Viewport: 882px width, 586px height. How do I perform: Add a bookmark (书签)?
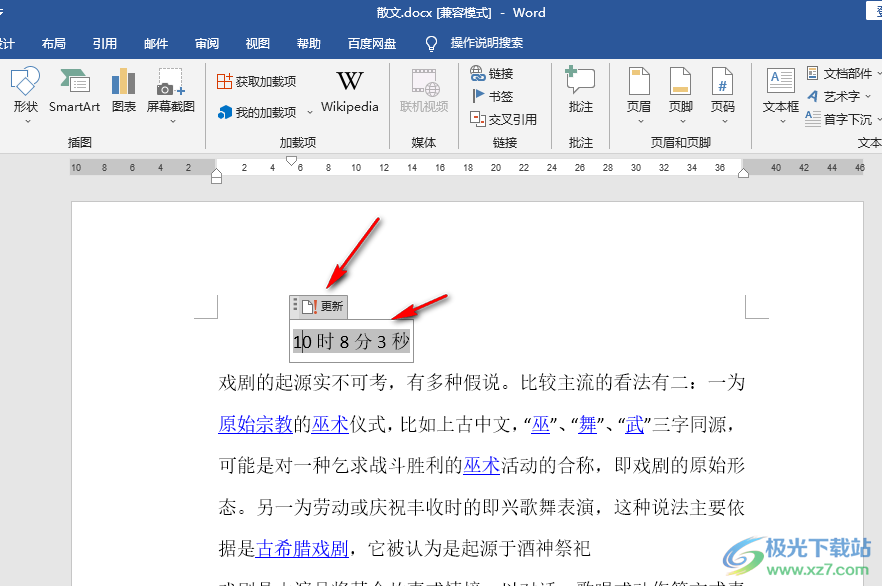(x=492, y=96)
